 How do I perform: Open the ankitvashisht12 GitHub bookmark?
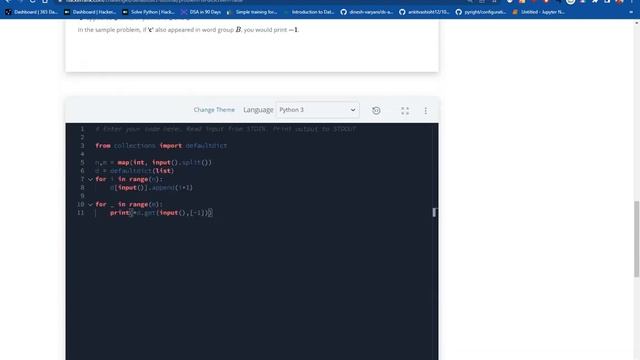[x=424, y=12]
